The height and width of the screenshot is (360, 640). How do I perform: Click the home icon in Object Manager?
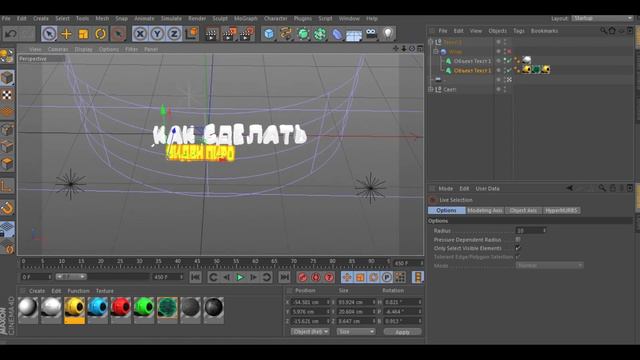click(x=612, y=31)
